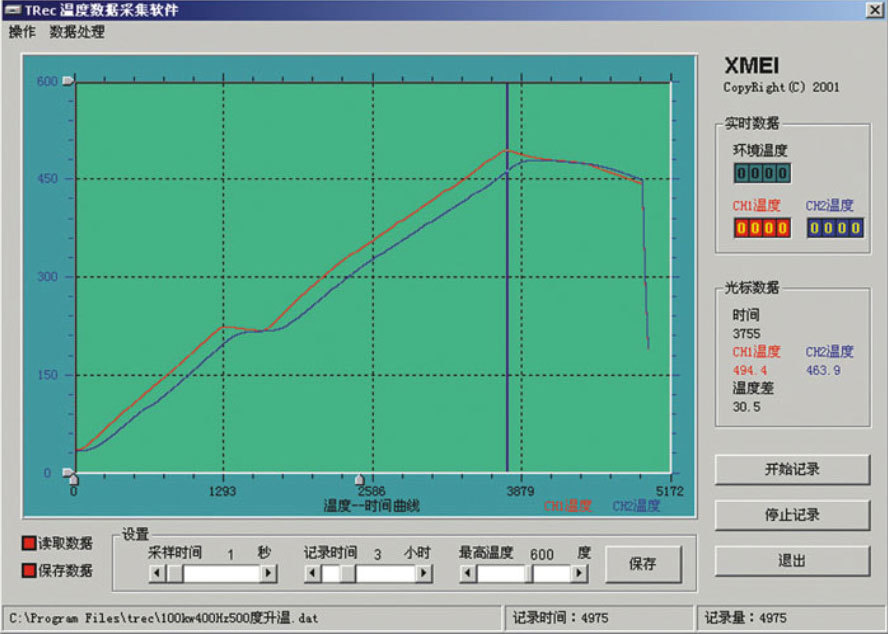Click the CH1 cursor value 494.4
Viewport: 888px width, 634px height.
click(750, 370)
